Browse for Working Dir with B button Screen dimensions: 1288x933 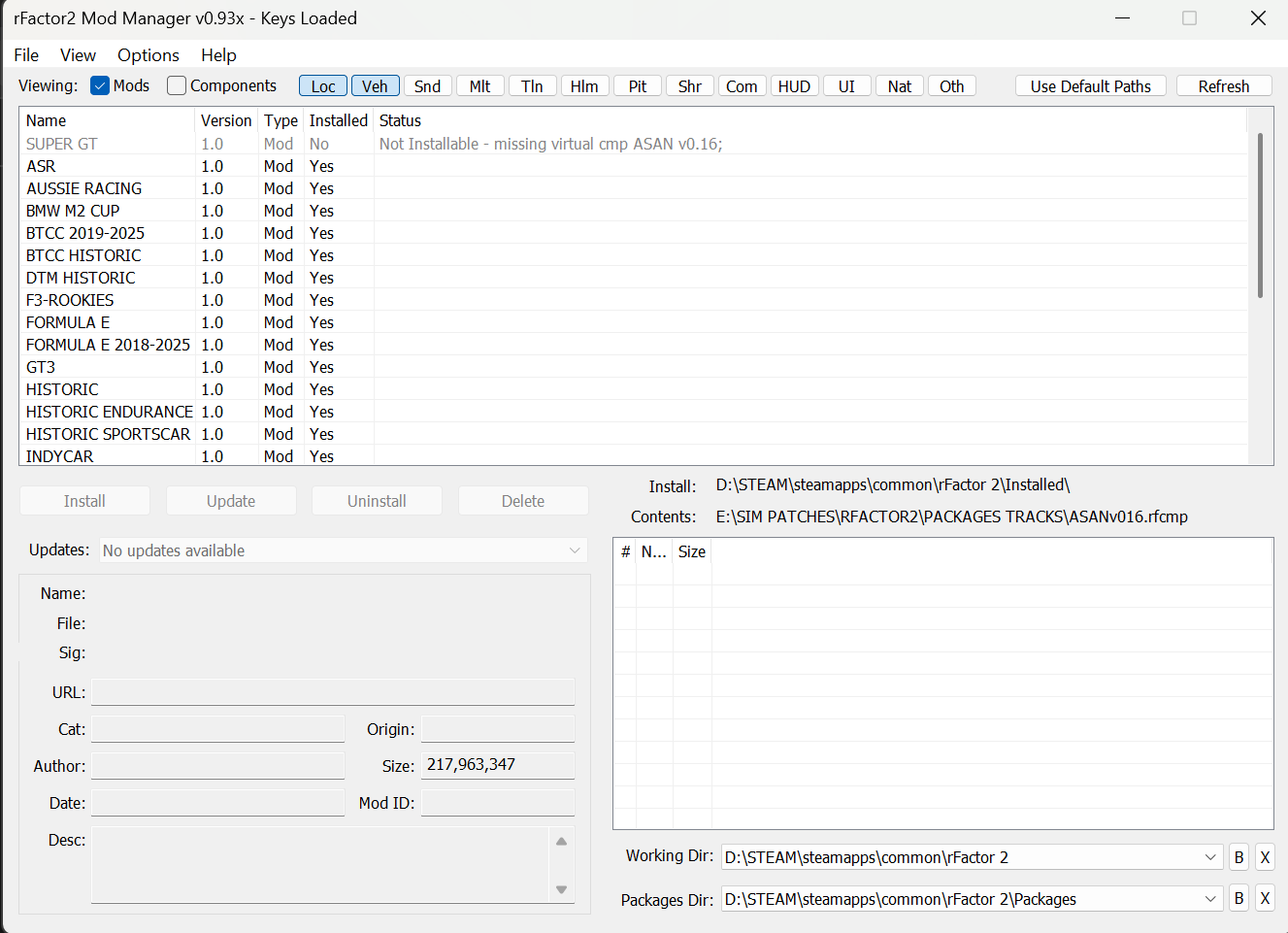[1238, 857]
